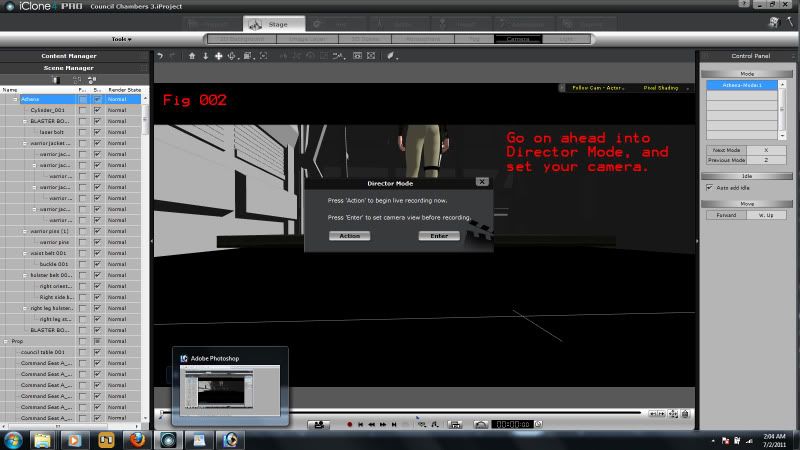Collapse the right leg holster node
Image resolution: width=800 pixels, height=450 pixels.
tap(24, 308)
